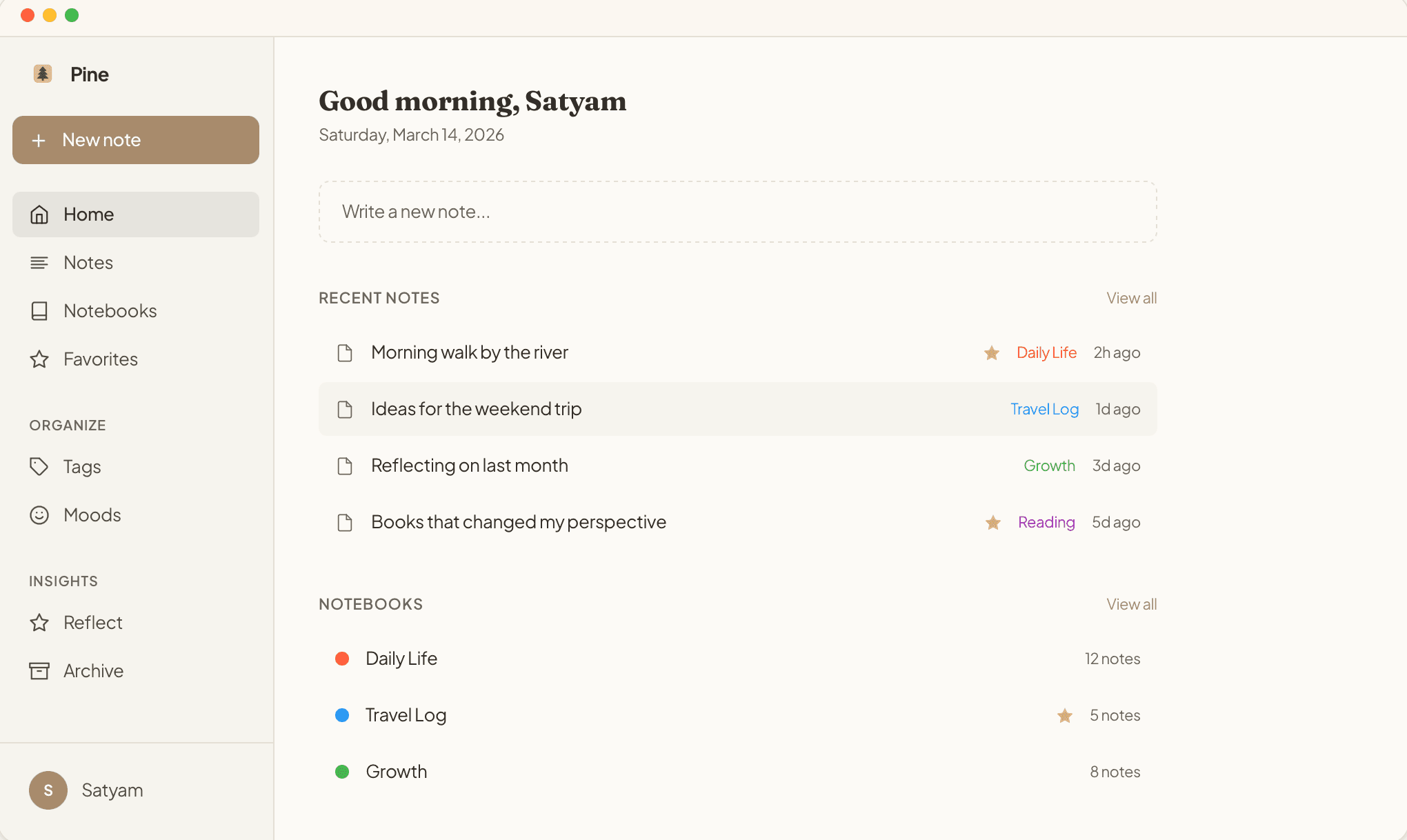
Task: Create a note with New note button
Action: pos(136,140)
